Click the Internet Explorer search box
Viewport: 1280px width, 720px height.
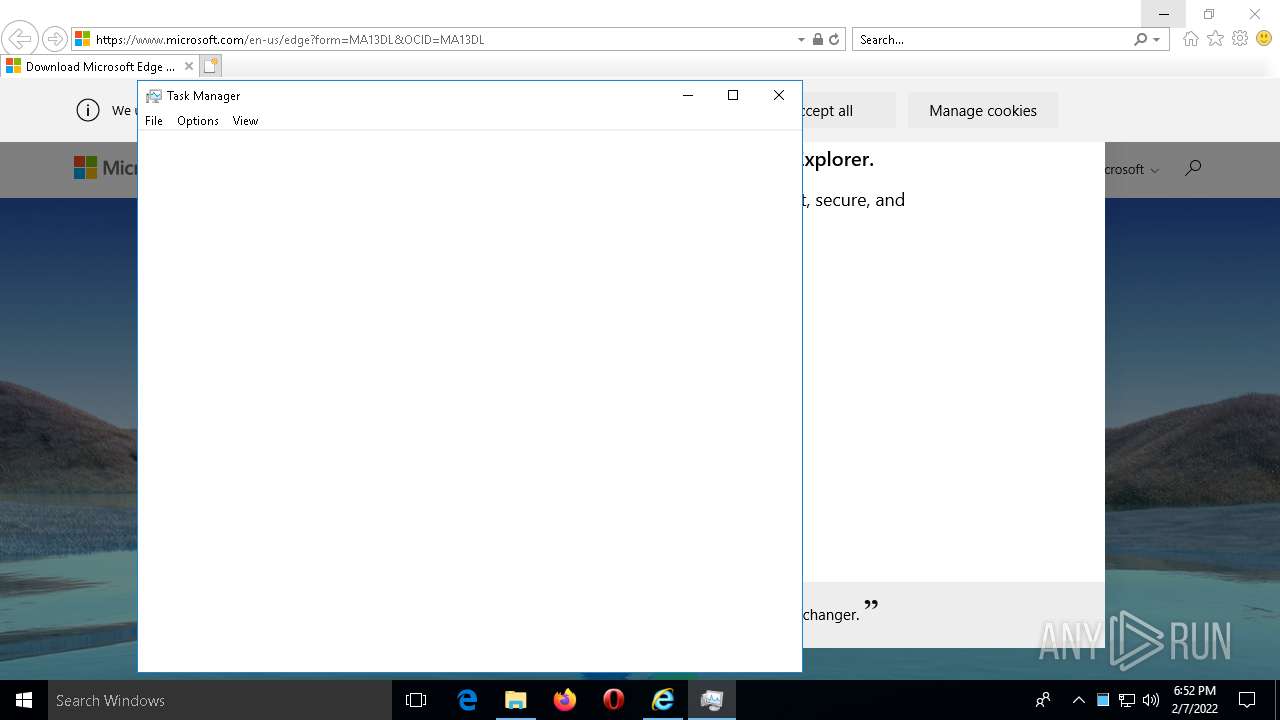click(994, 40)
